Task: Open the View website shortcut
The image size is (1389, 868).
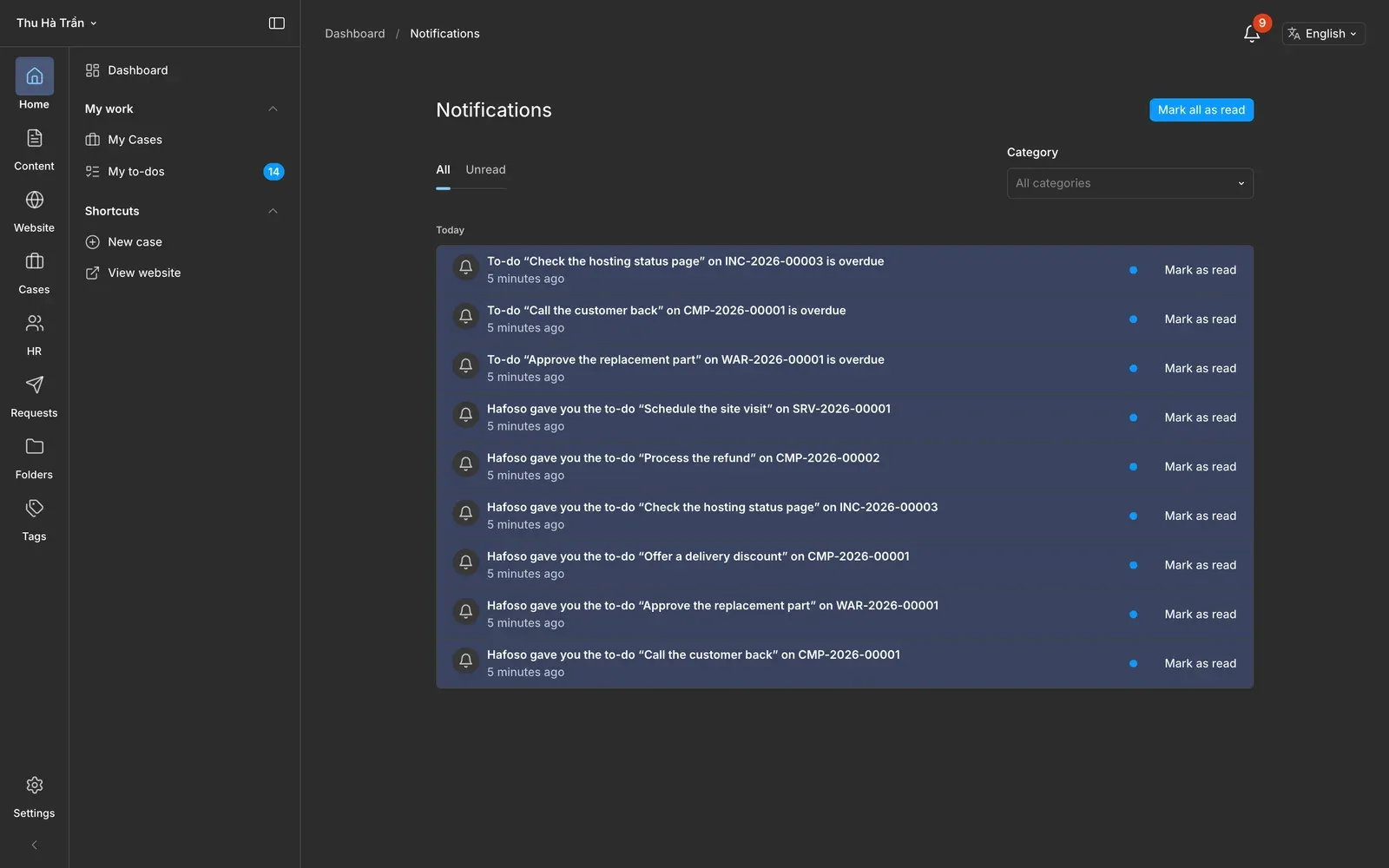Action: coord(185,273)
